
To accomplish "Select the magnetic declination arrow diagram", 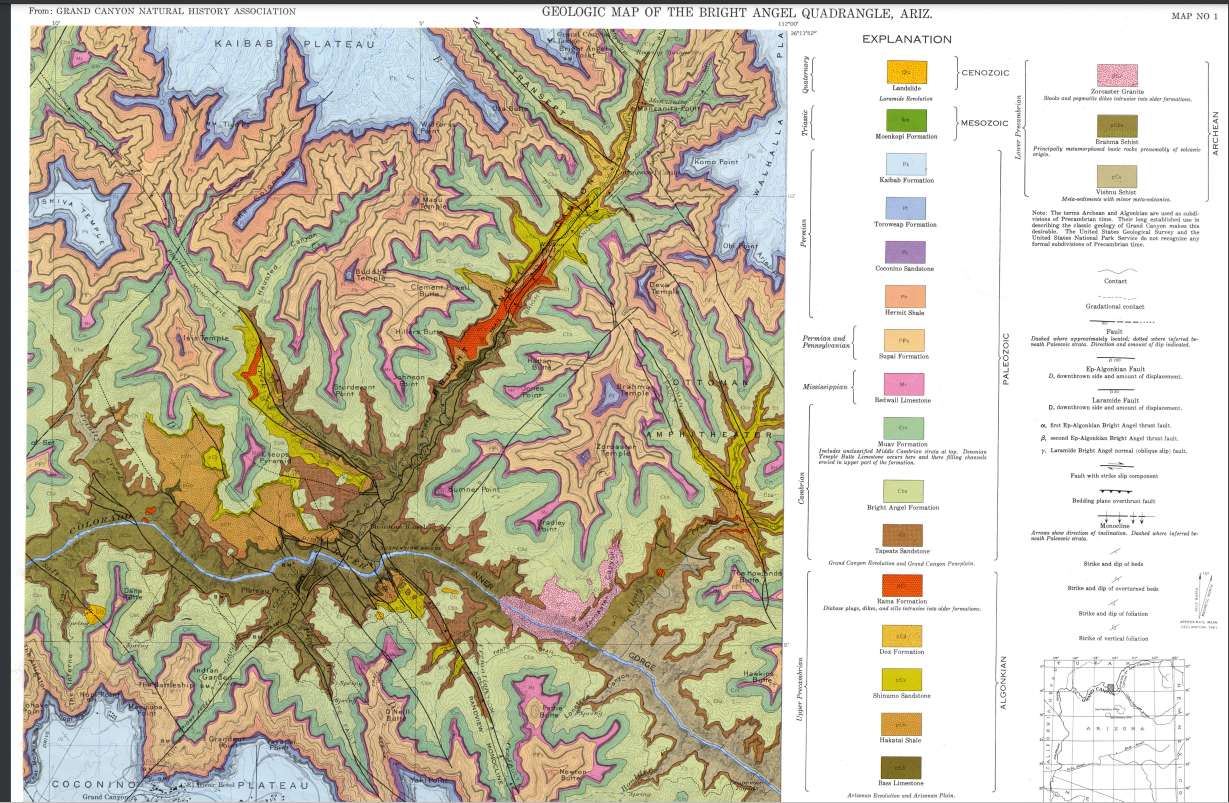I will coord(1203,595).
